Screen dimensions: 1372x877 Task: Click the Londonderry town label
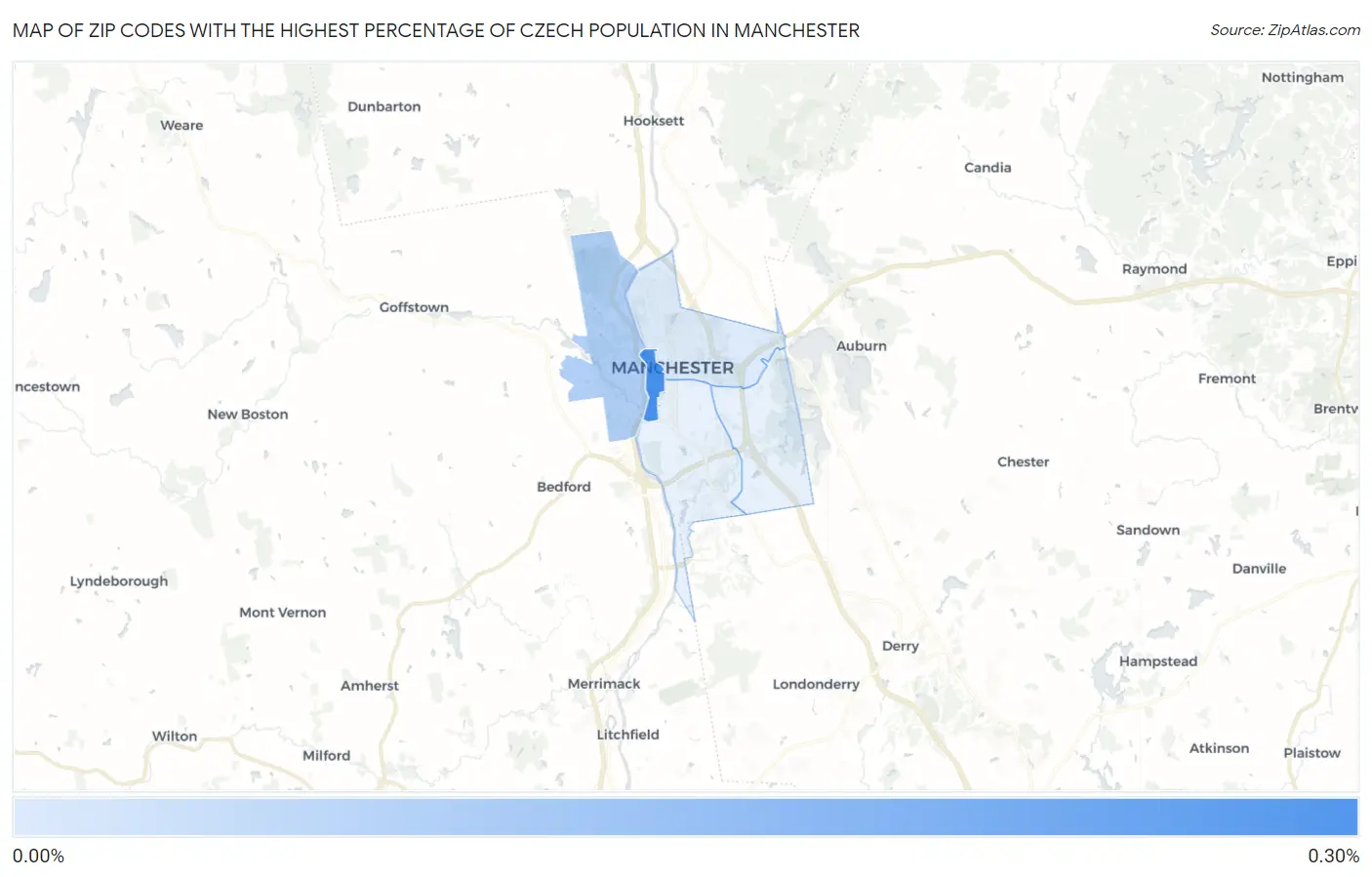pos(817,685)
